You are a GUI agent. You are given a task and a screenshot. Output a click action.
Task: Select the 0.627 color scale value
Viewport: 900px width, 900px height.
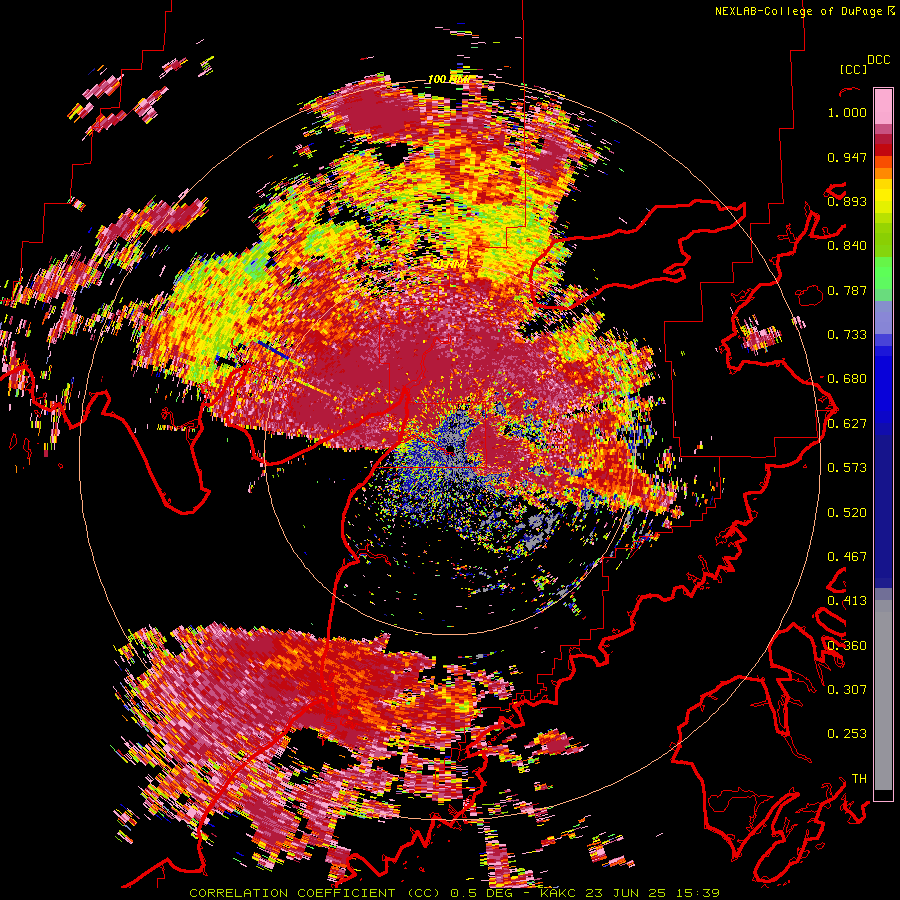847,424
